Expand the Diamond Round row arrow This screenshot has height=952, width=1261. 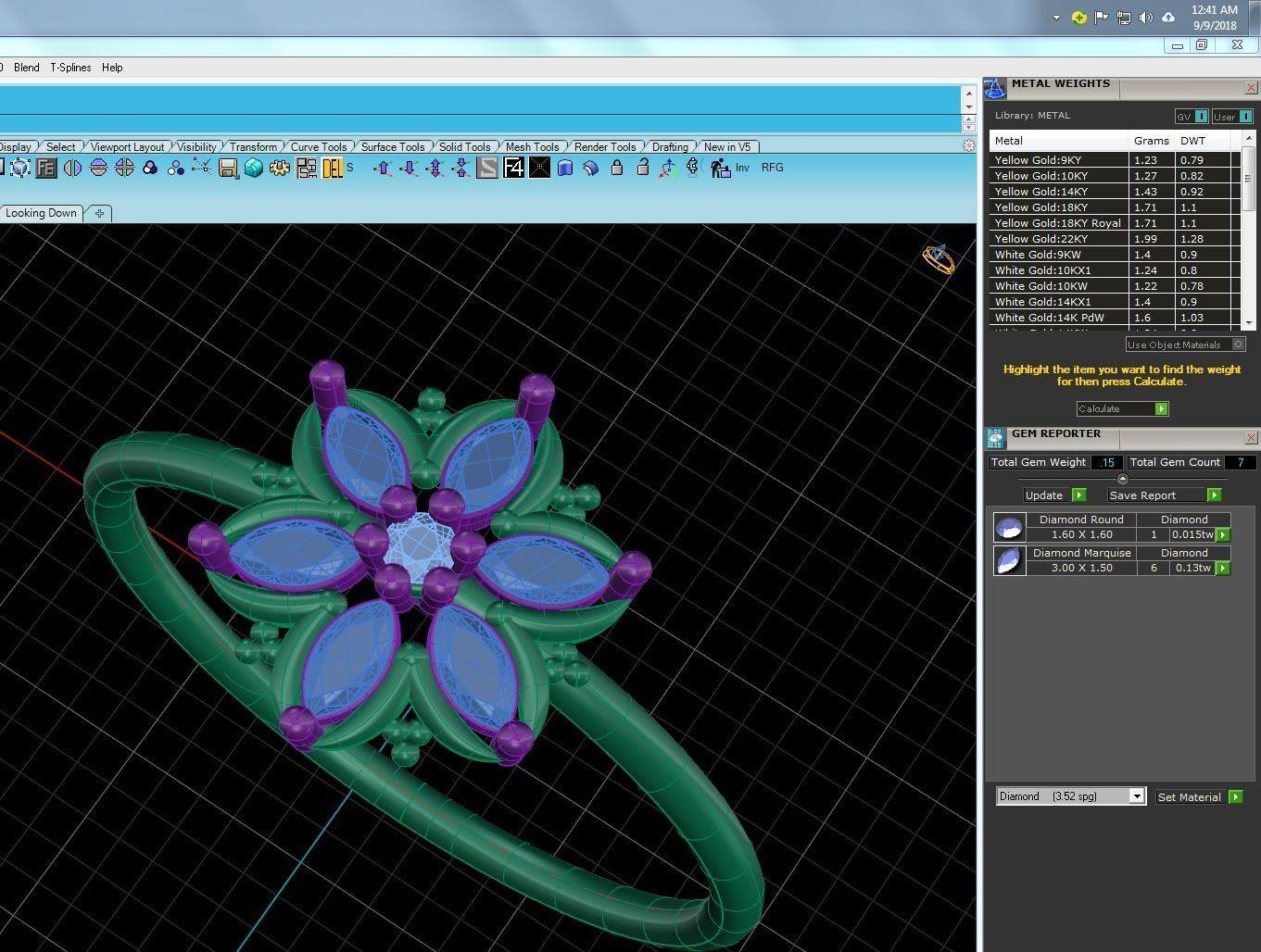tap(1223, 534)
